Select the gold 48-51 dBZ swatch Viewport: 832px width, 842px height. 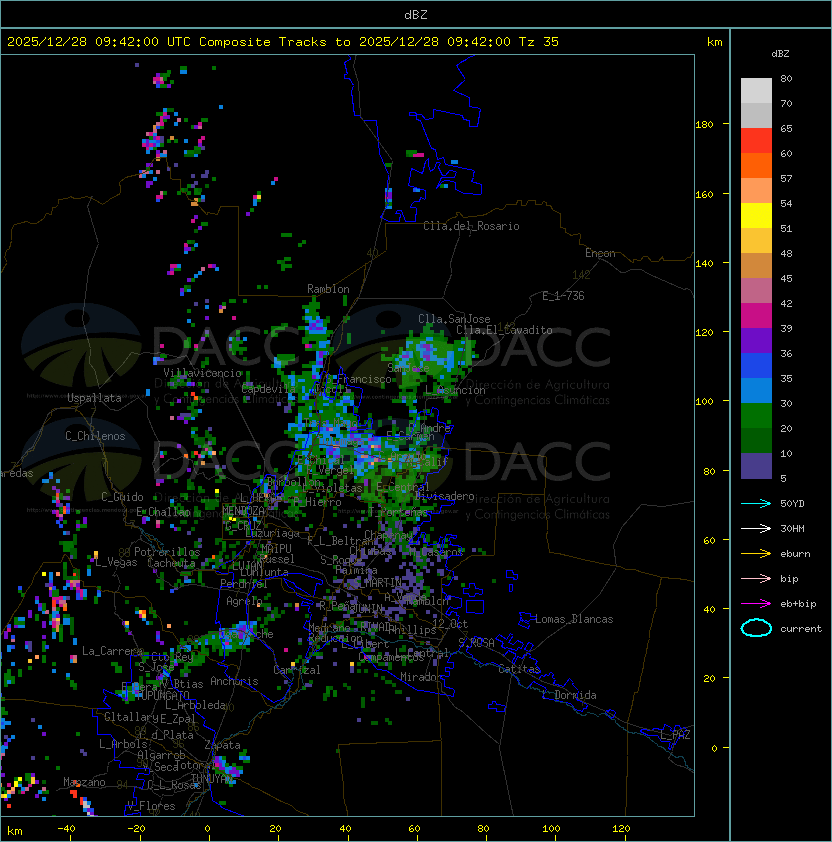pos(756,241)
